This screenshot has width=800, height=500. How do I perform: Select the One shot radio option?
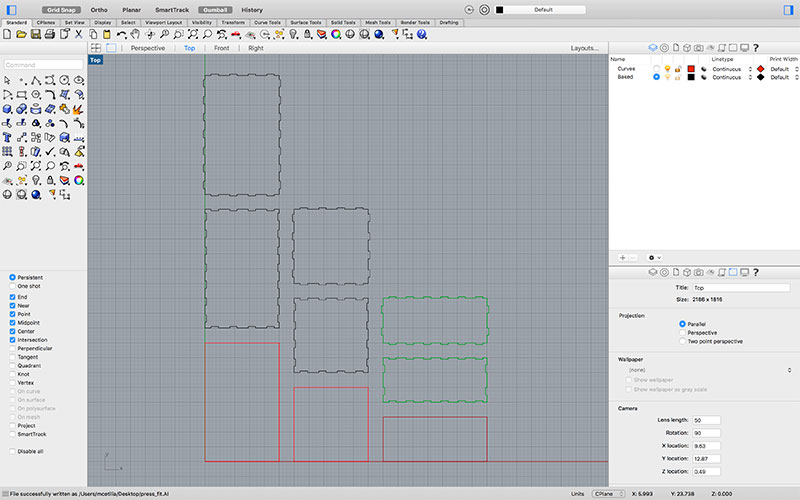pos(12,286)
